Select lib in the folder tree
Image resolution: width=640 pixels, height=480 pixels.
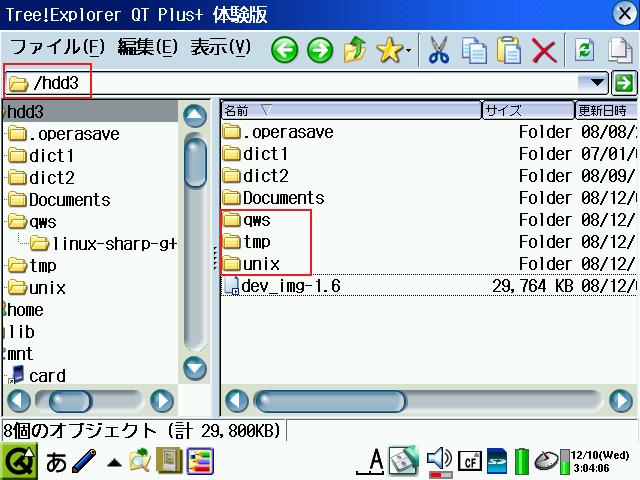coord(20,332)
